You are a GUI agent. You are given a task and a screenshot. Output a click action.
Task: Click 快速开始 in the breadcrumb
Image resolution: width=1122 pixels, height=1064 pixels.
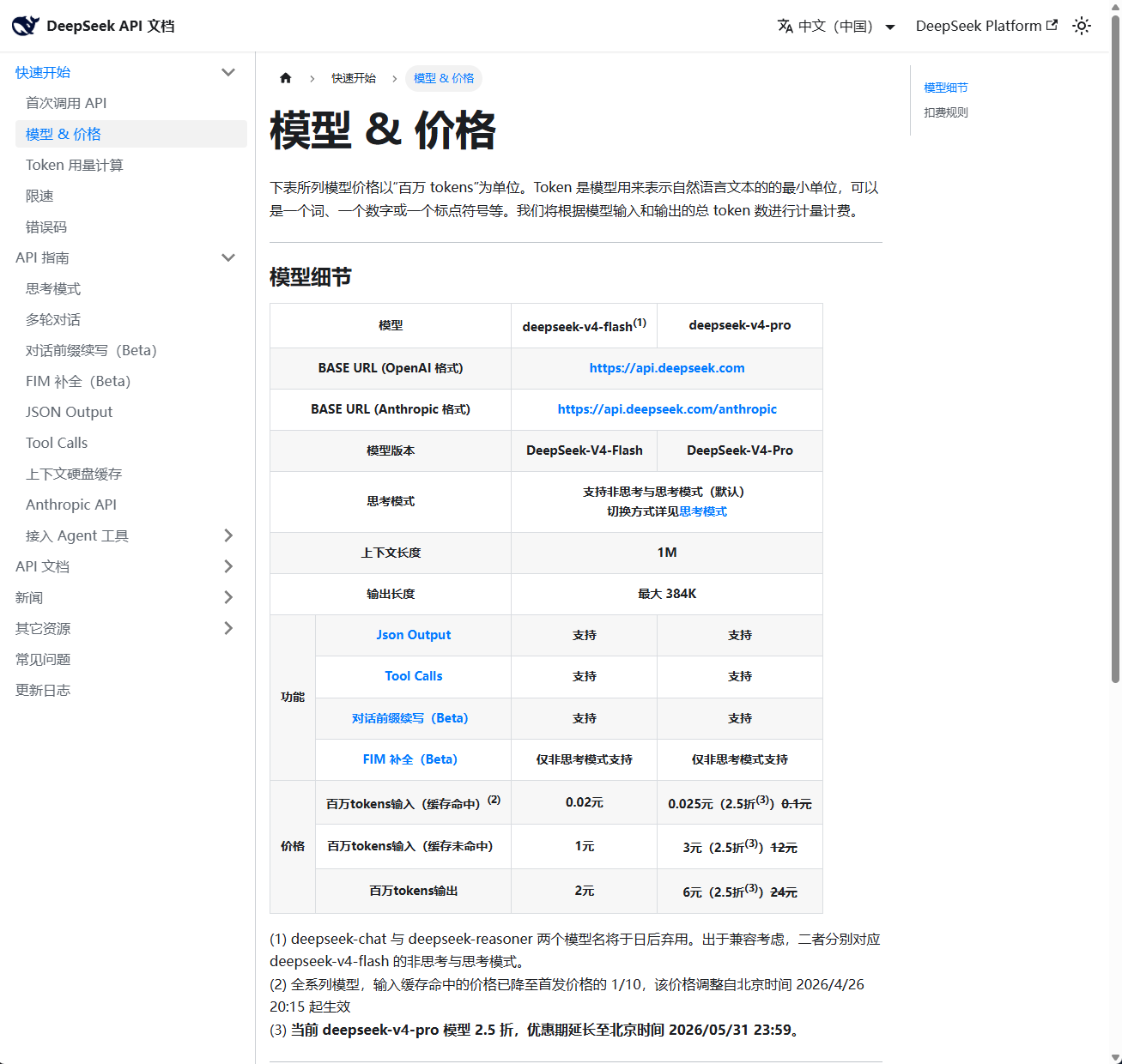point(353,78)
